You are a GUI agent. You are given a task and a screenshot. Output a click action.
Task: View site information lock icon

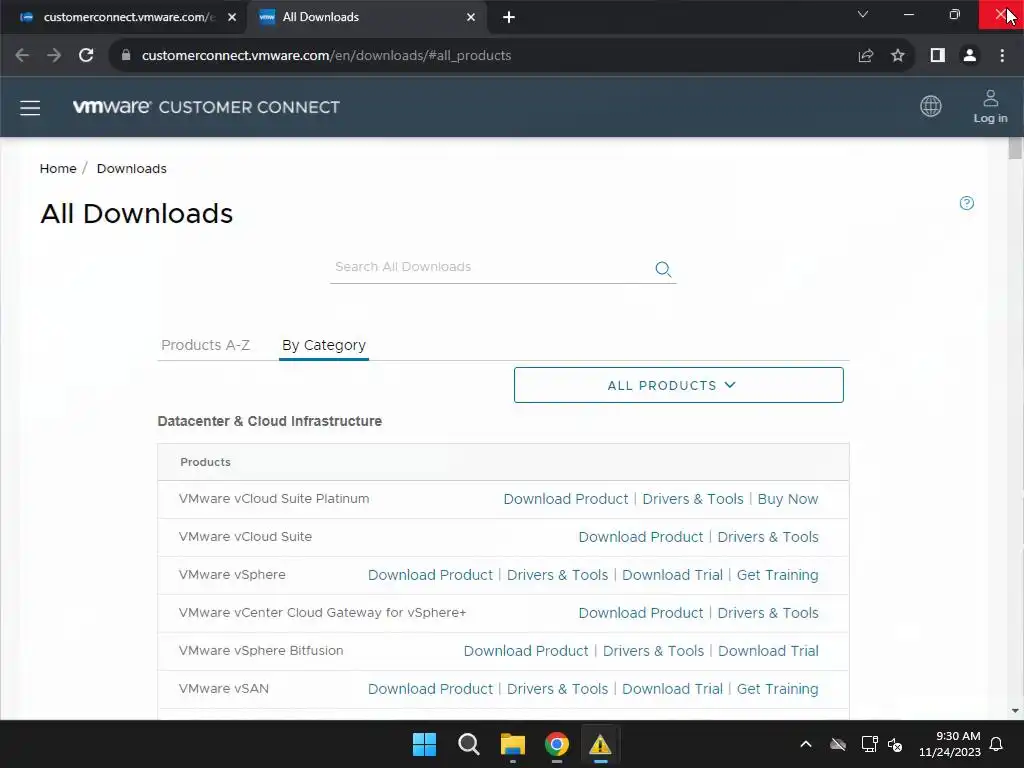(126, 56)
